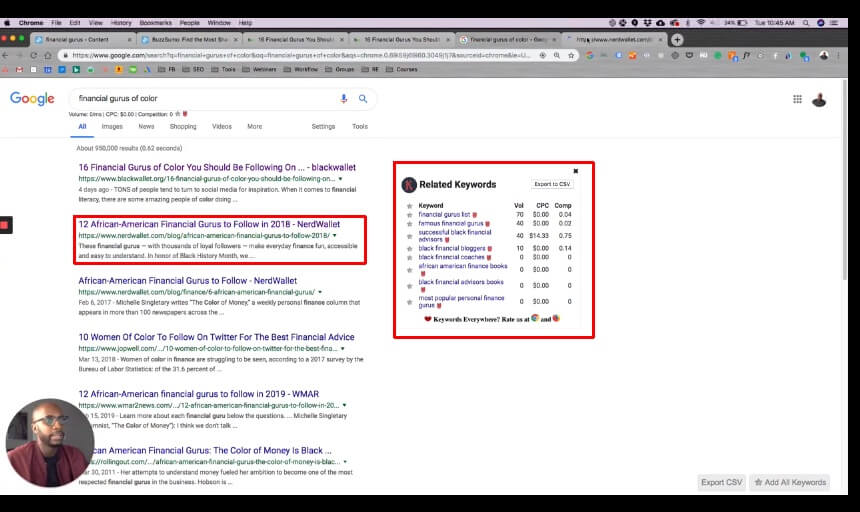Star the 'famous financial gurus' keyword
This screenshot has width=860, height=512.
(x=409, y=224)
